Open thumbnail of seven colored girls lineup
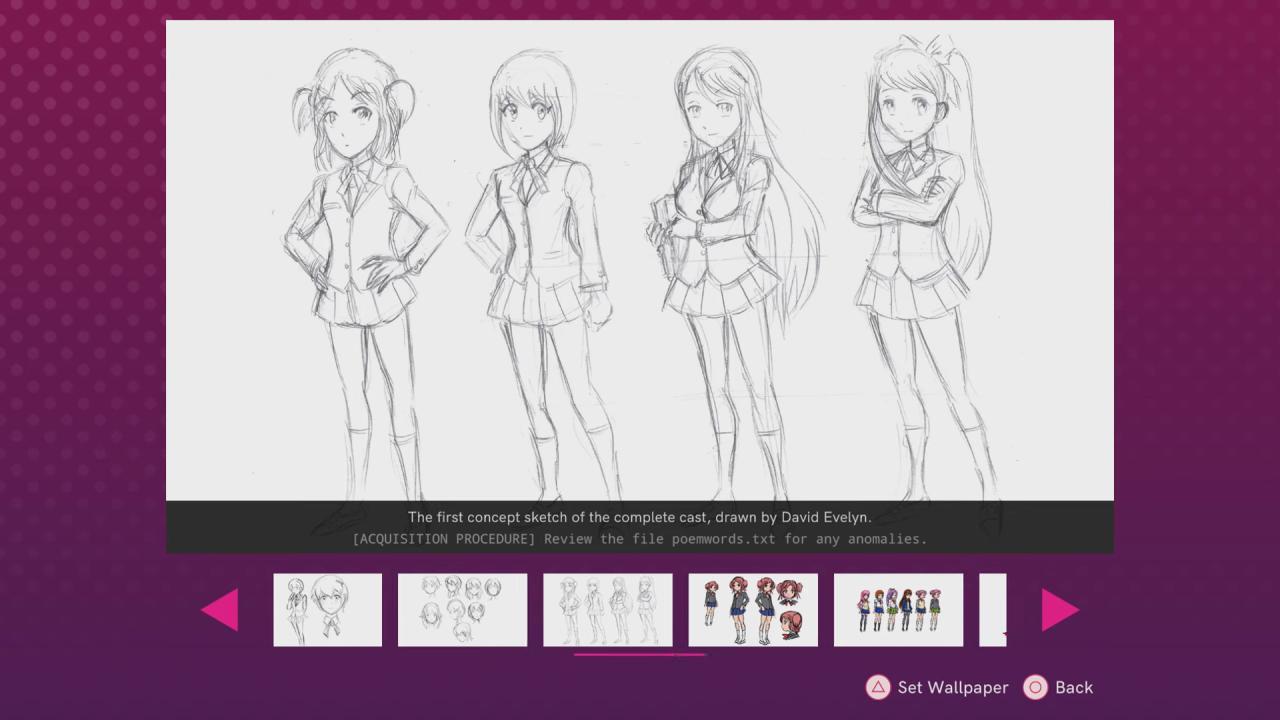The image size is (1280, 720). pyautogui.click(x=898, y=610)
